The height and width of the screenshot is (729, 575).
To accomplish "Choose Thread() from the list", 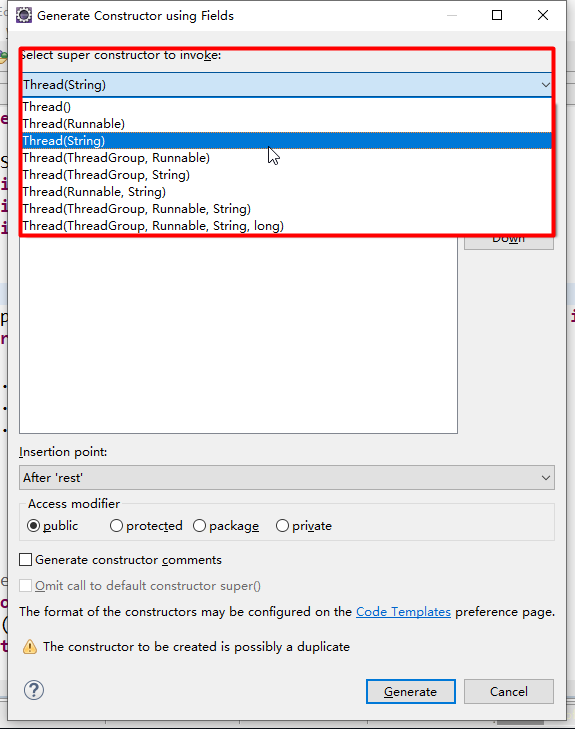I will point(287,107).
